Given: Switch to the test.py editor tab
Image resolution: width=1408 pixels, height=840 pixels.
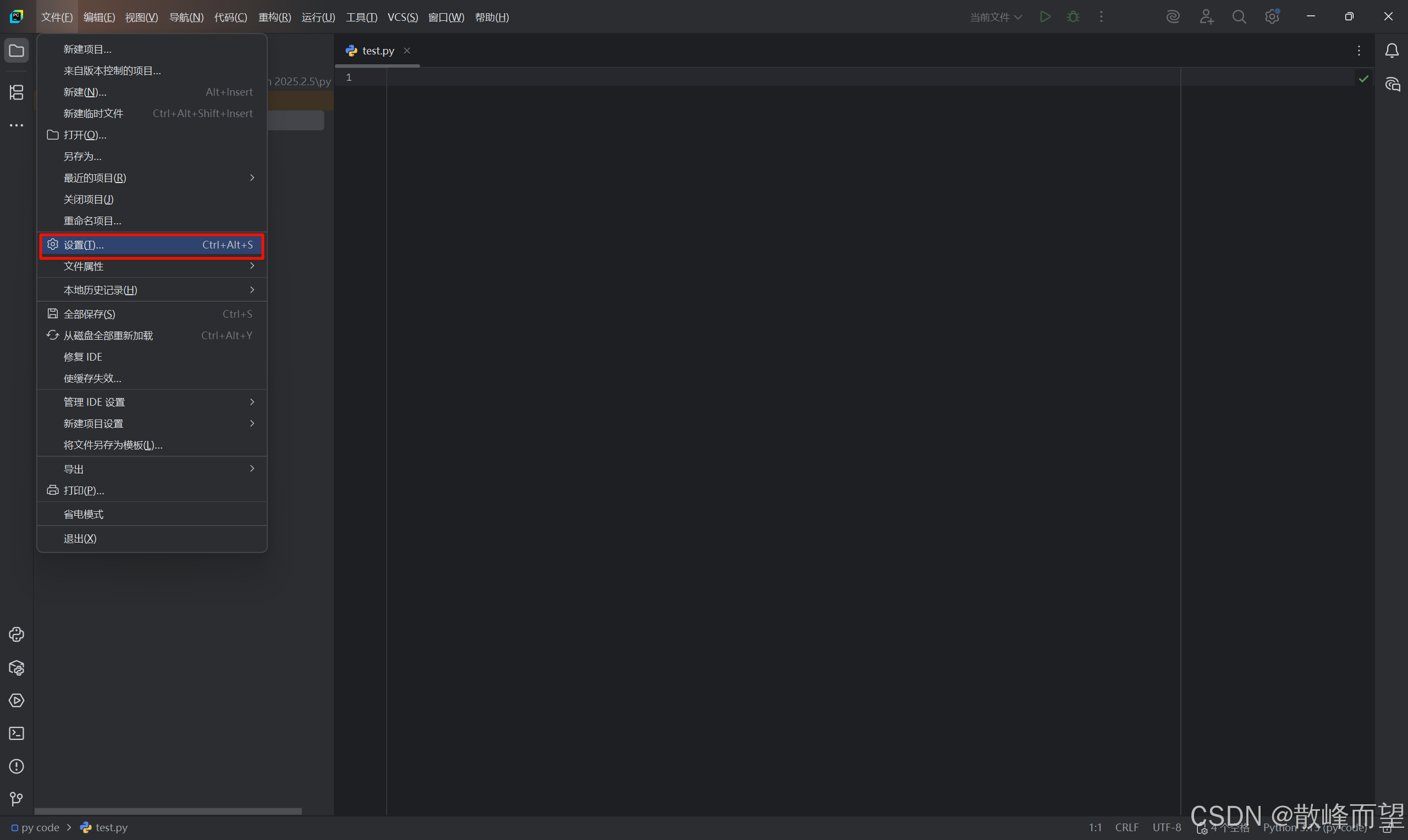Looking at the screenshot, I should (378, 51).
